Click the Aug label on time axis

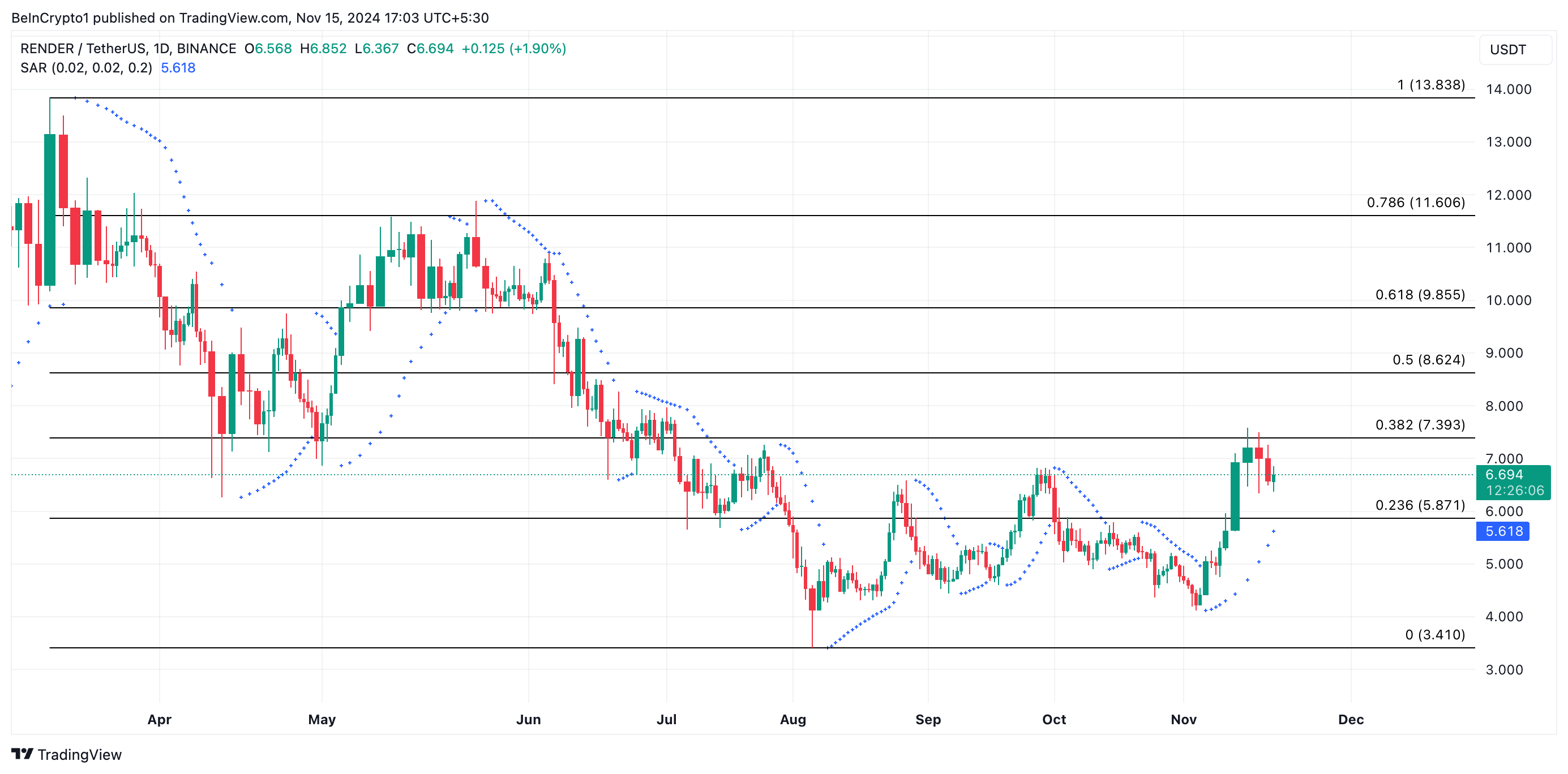pyautogui.click(x=792, y=719)
